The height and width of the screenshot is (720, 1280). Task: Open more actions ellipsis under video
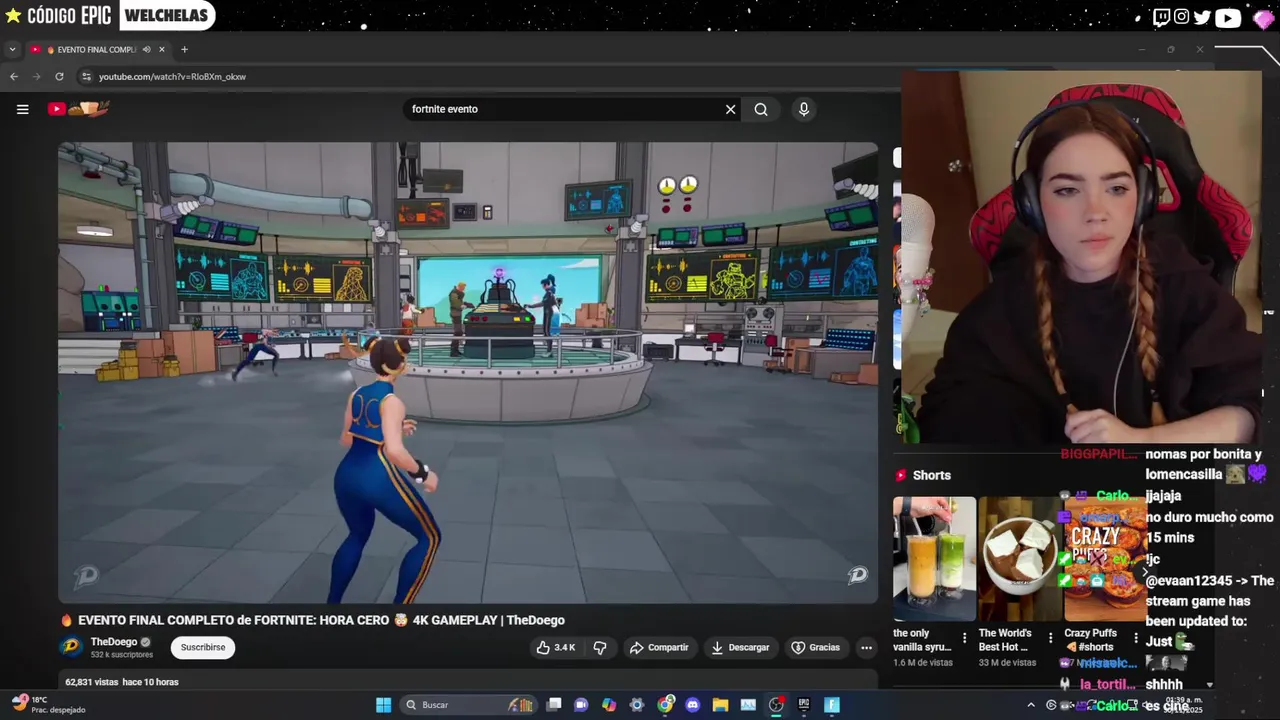(x=866, y=647)
